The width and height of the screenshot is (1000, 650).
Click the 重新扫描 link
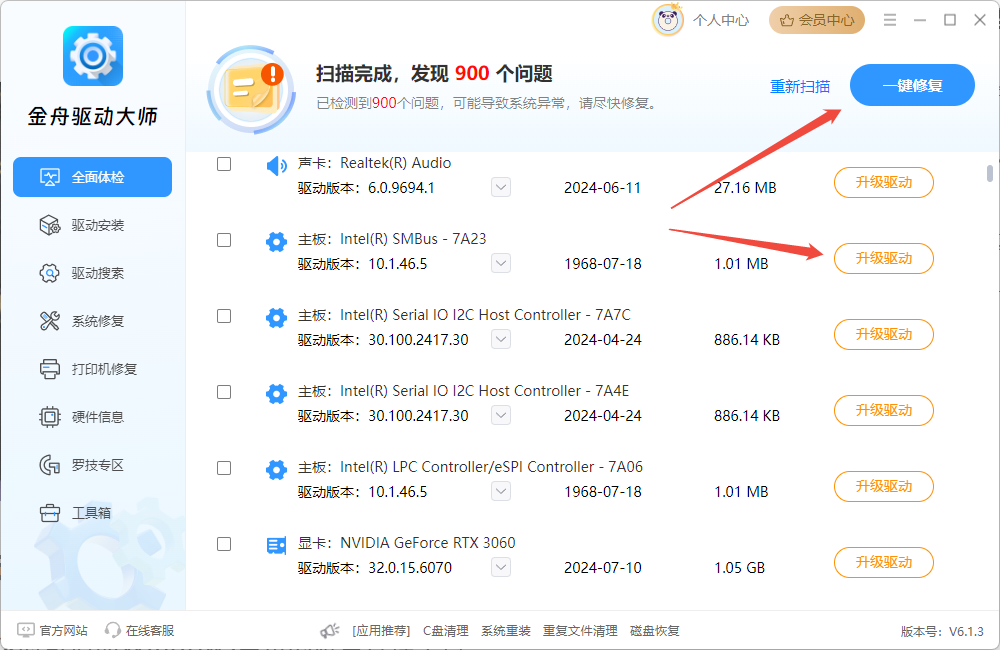click(x=800, y=86)
